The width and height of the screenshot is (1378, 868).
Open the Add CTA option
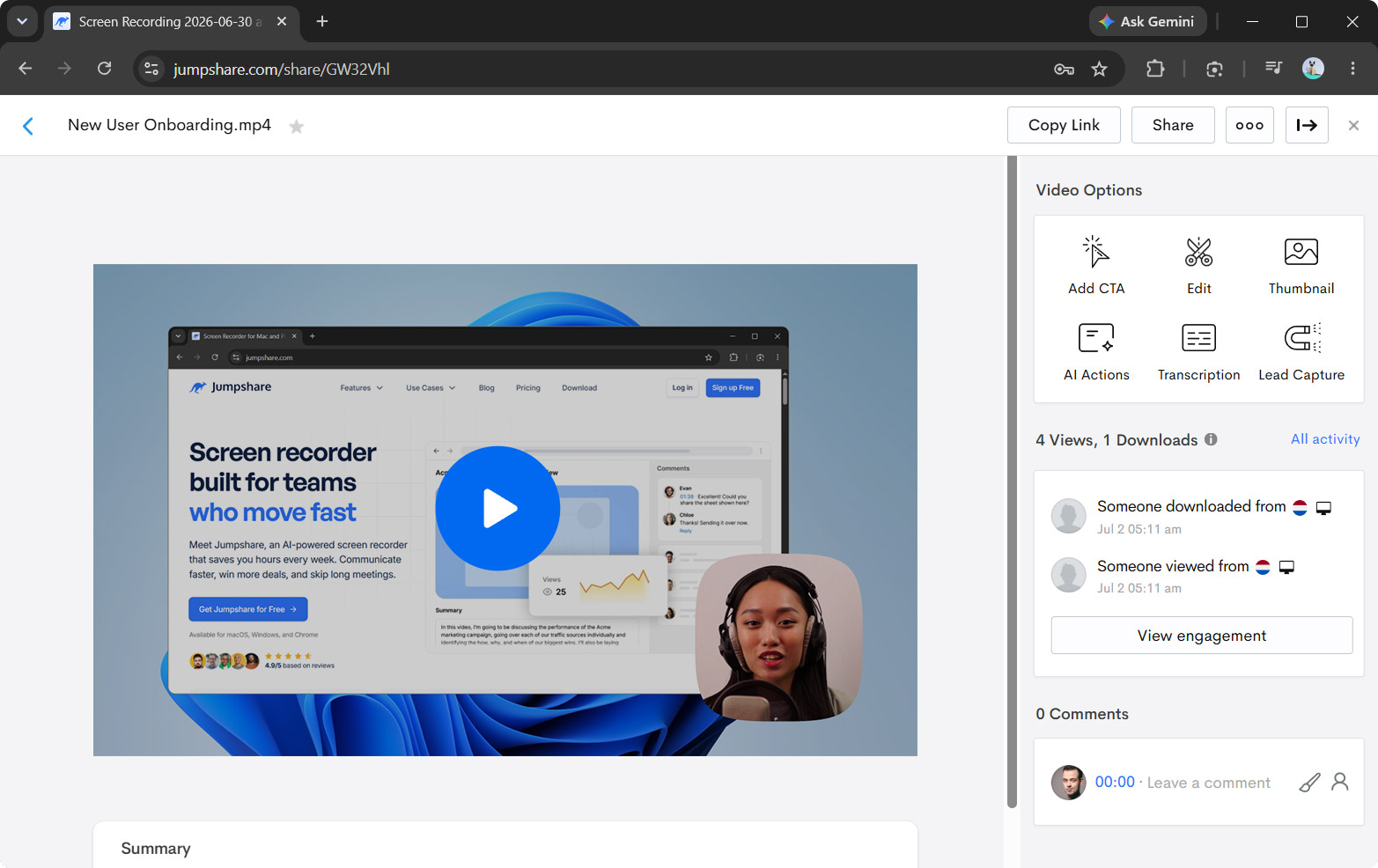pos(1096,265)
